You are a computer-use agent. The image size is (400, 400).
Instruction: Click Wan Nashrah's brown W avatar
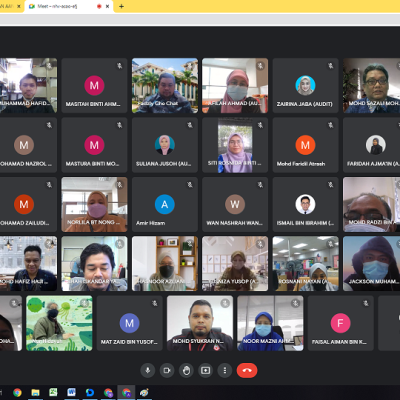235,204
